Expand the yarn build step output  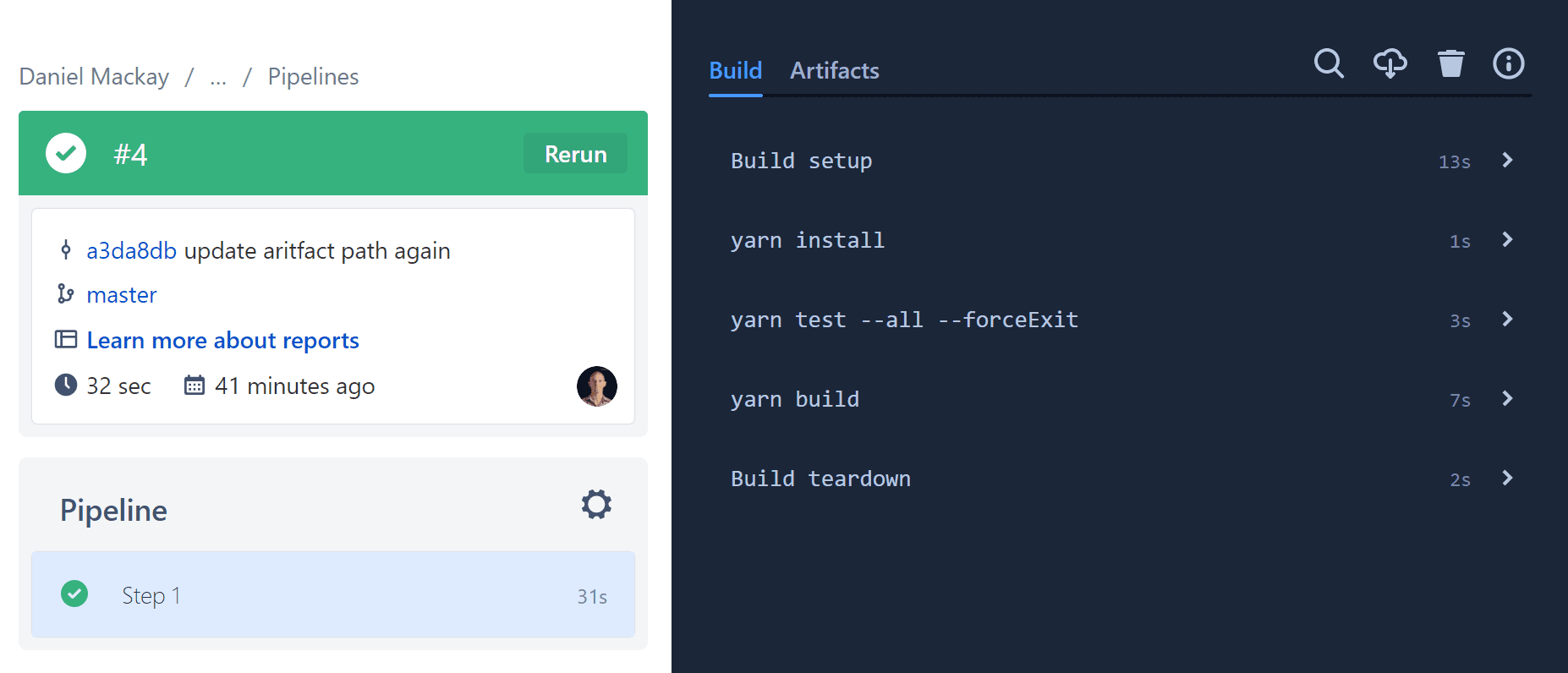1507,399
